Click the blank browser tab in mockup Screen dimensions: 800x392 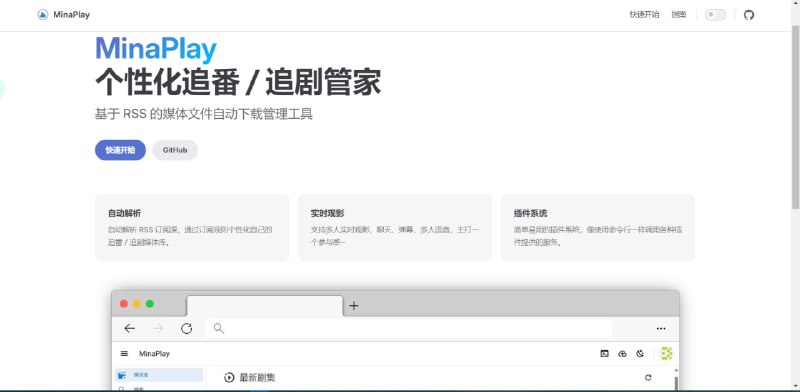265,306
